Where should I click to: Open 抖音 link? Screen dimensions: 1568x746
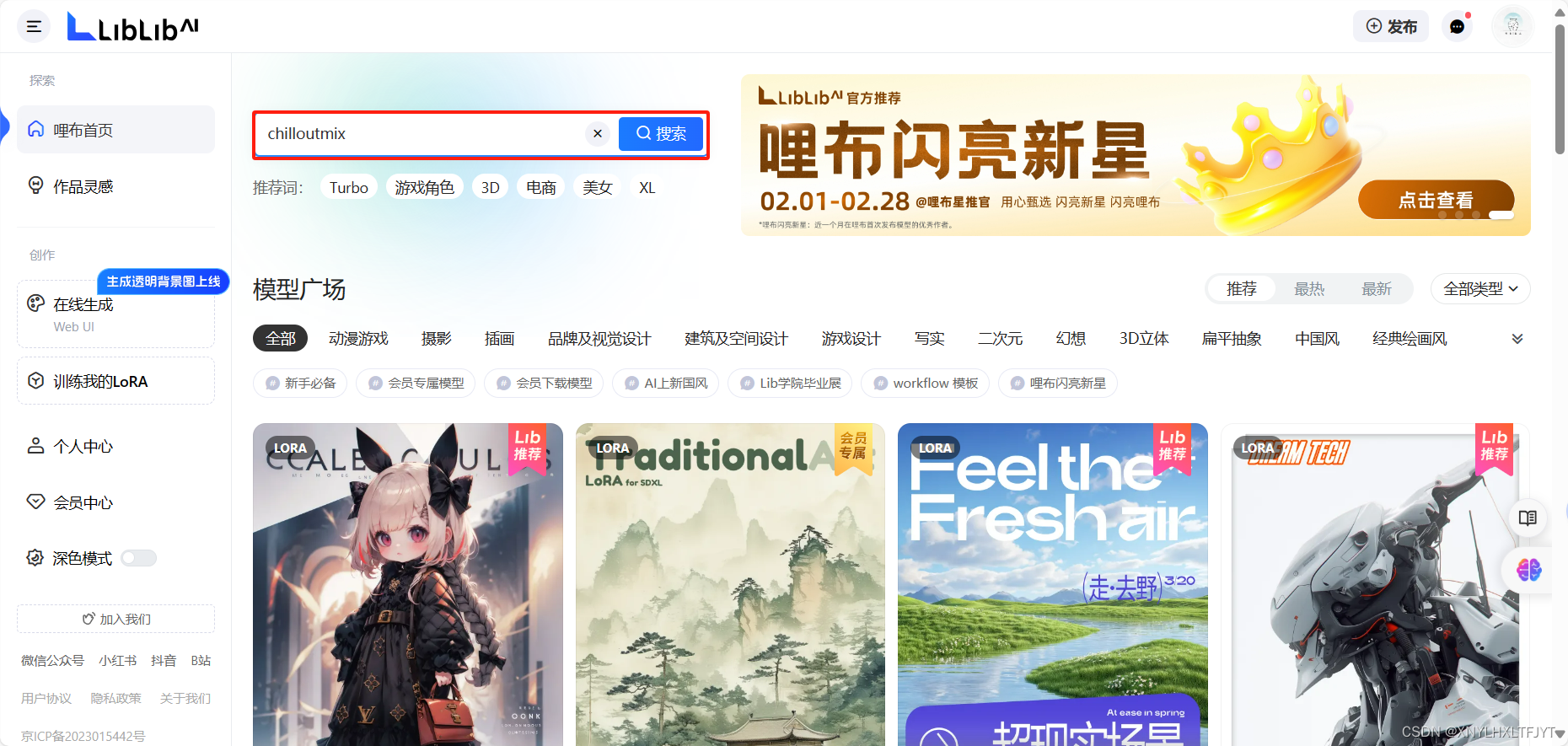[x=164, y=660]
